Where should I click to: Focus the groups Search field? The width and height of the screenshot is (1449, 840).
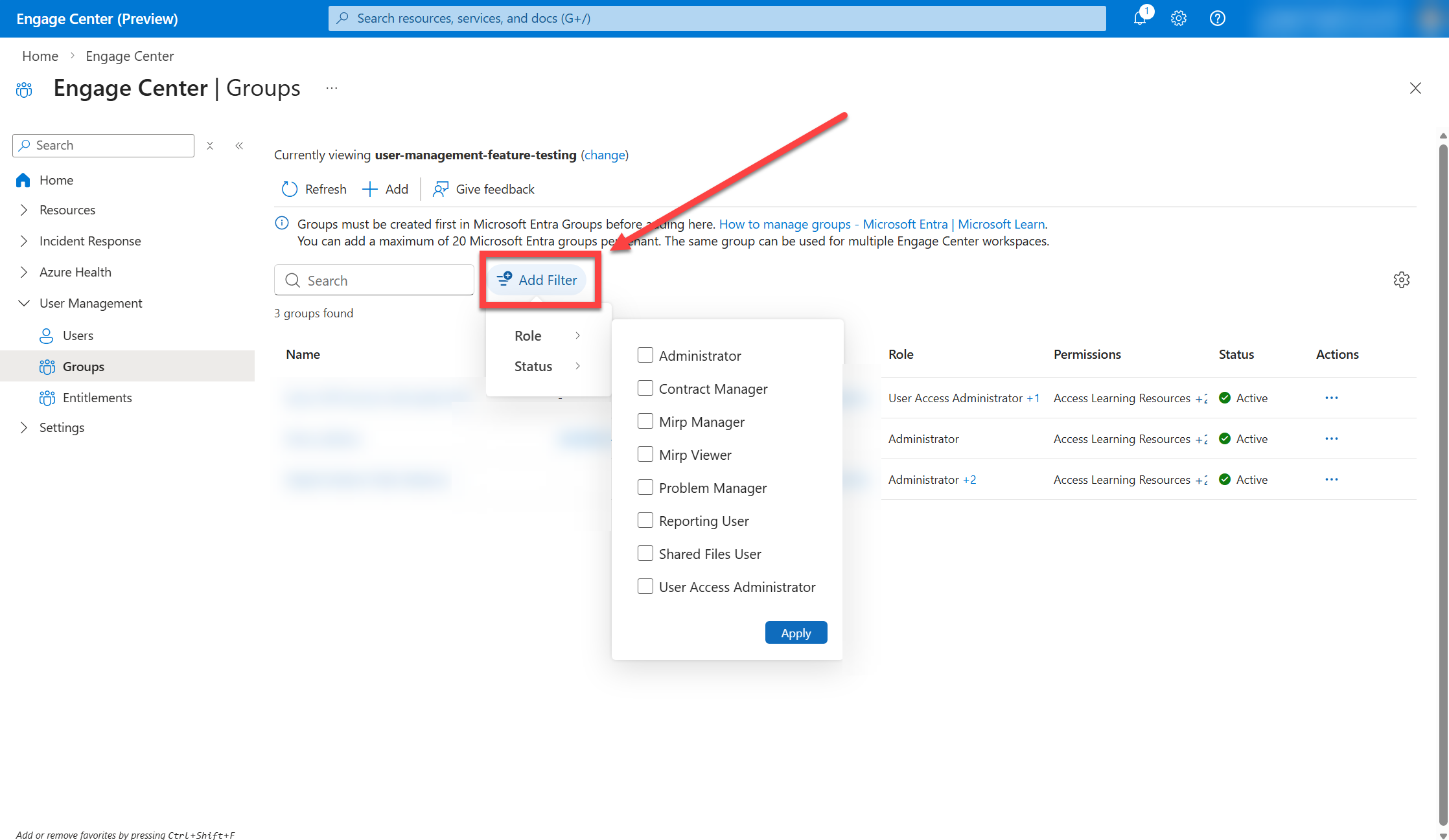point(374,280)
